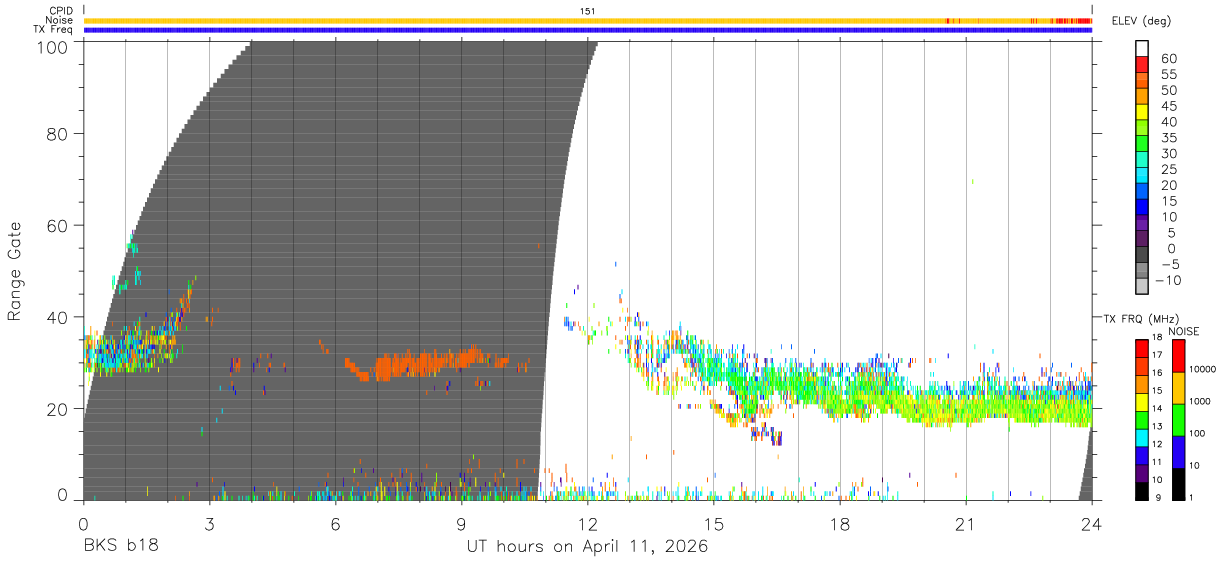
Task: Select the black 9–10 MHz TX FRQ segment
Action: pos(1142,491)
